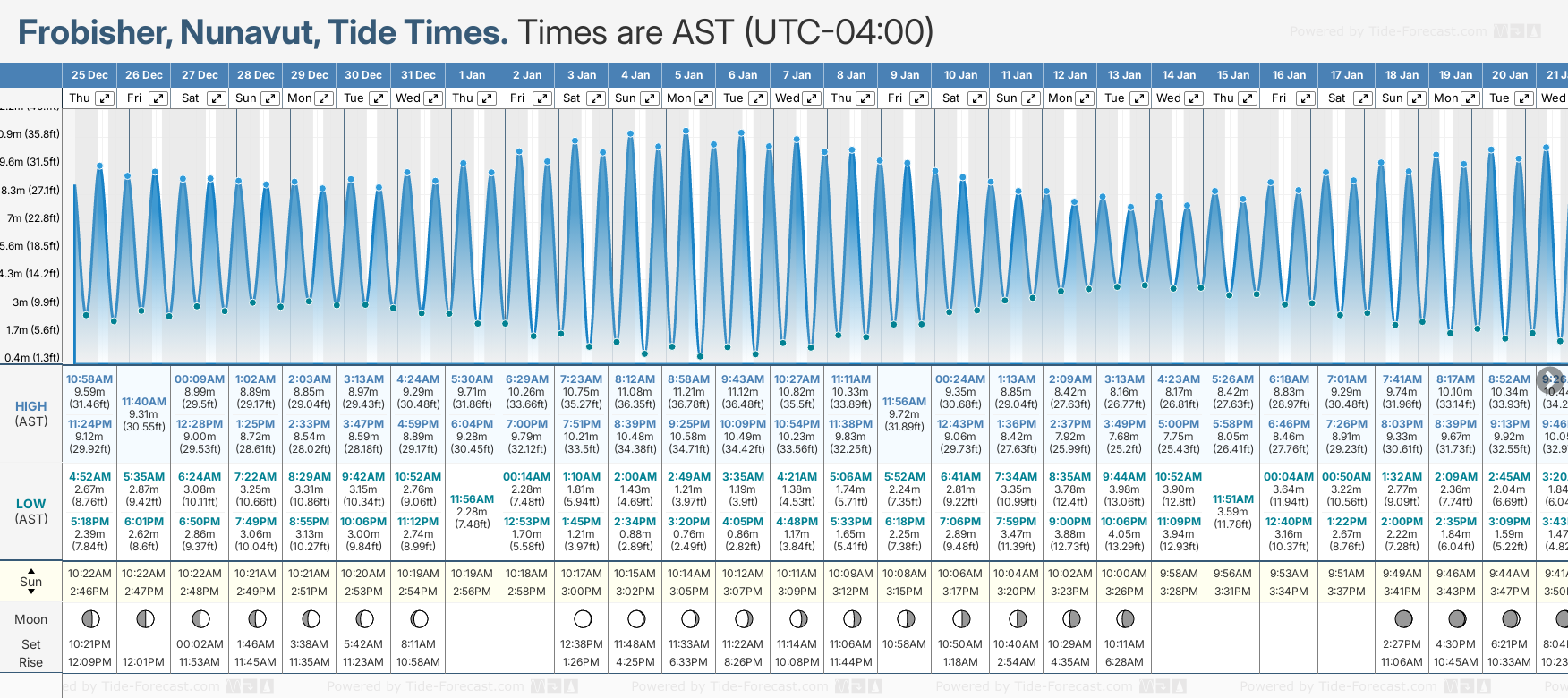The width and height of the screenshot is (1568, 698).
Task: Select the 5 Jan date header
Action: point(689,75)
